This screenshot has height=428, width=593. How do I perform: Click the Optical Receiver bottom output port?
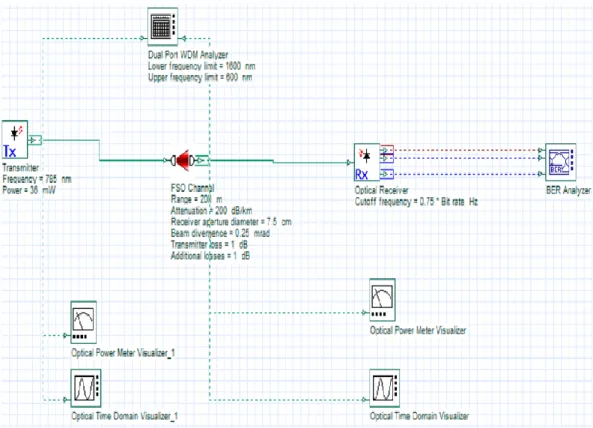click(387, 174)
